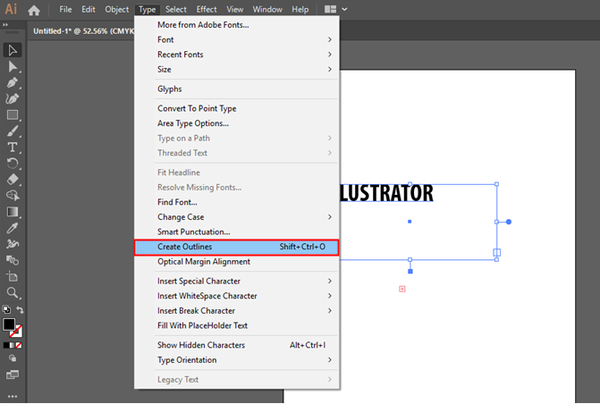The image size is (600, 404).
Task: Open the View menu
Action: pos(235,9)
